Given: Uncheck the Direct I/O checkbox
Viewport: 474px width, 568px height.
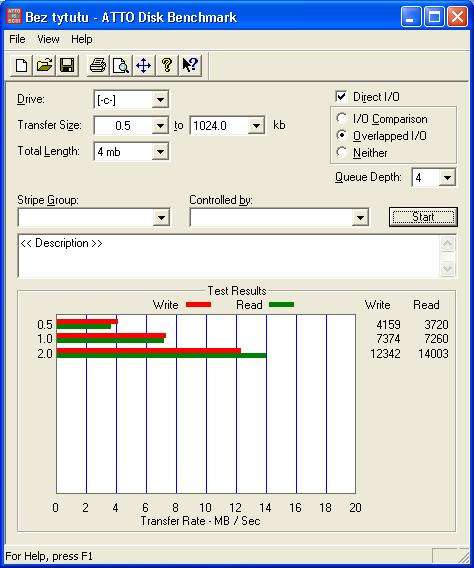Looking at the screenshot, I should [341, 96].
